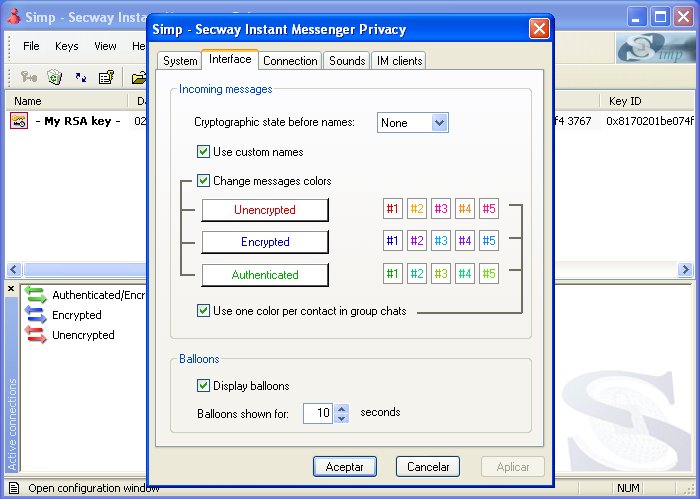Open the View menu in main window
Screen dimensions: 700x499
(105, 46)
